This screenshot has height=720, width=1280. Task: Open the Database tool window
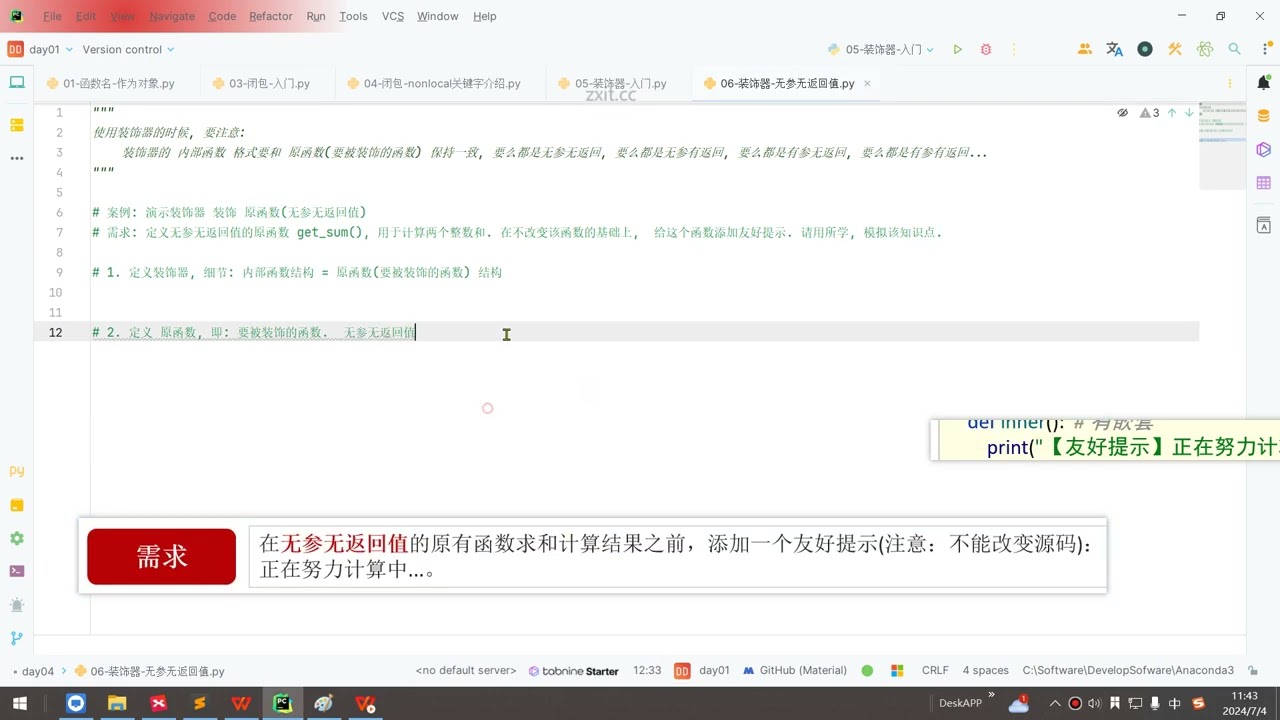pyautogui.click(x=1263, y=116)
